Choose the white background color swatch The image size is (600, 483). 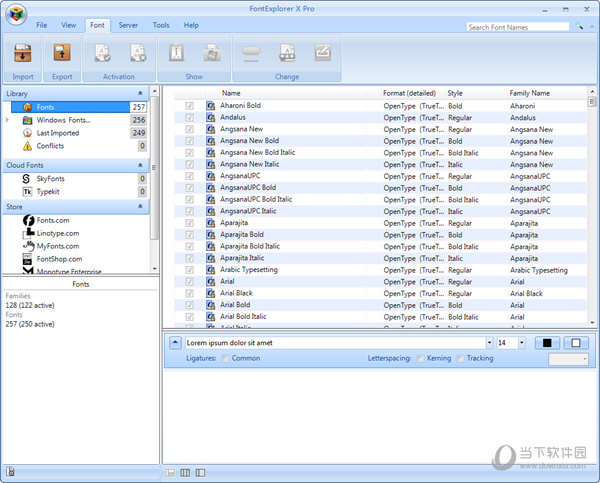[x=576, y=343]
